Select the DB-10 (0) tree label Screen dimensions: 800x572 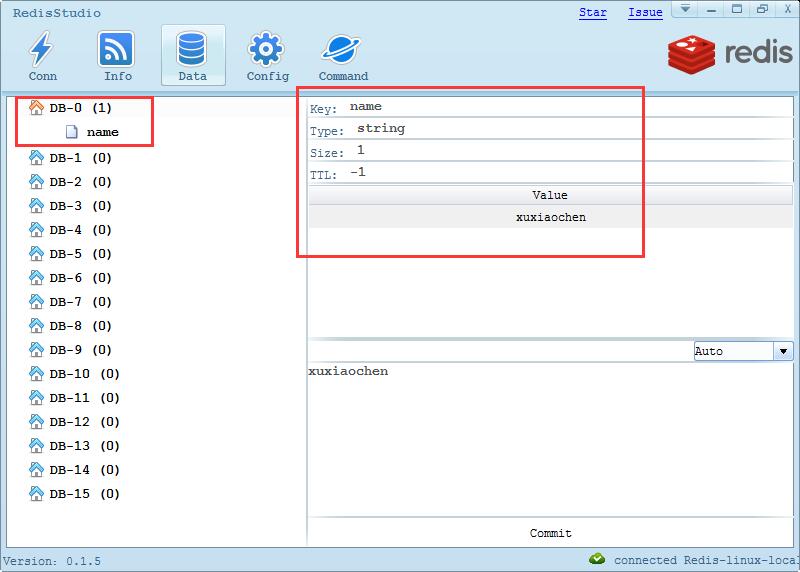(85, 374)
